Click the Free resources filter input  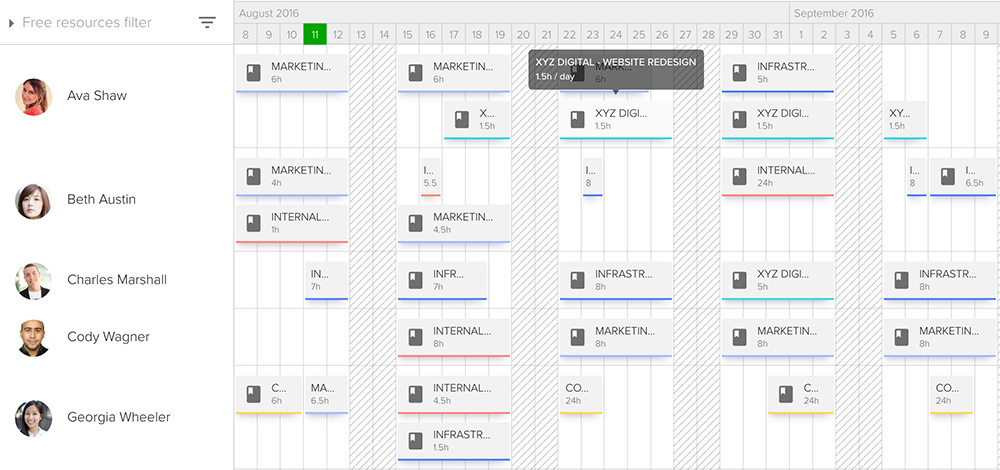100,22
